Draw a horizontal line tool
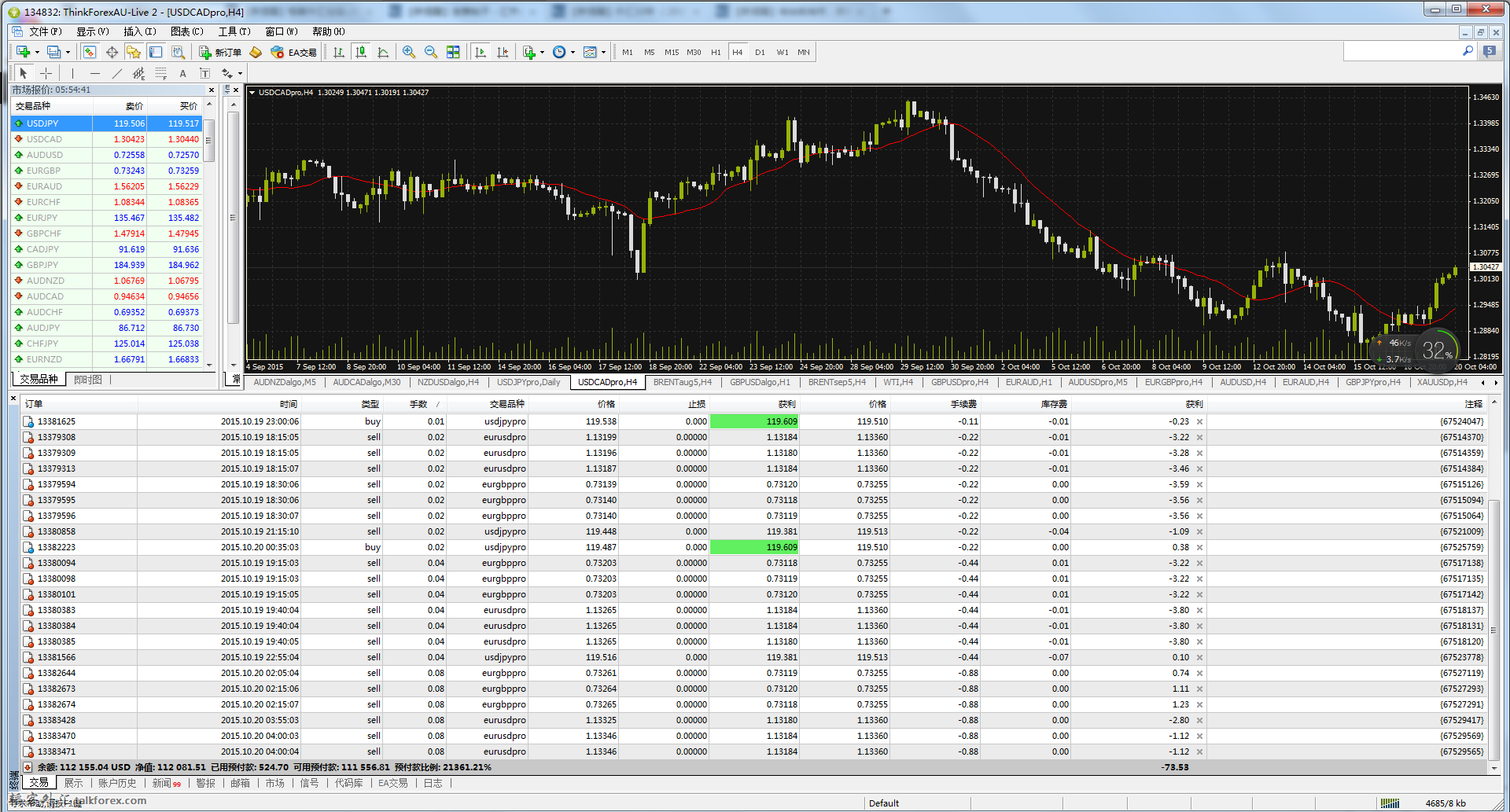This screenshot has height=812, width=1510. [x=94, y=73]
